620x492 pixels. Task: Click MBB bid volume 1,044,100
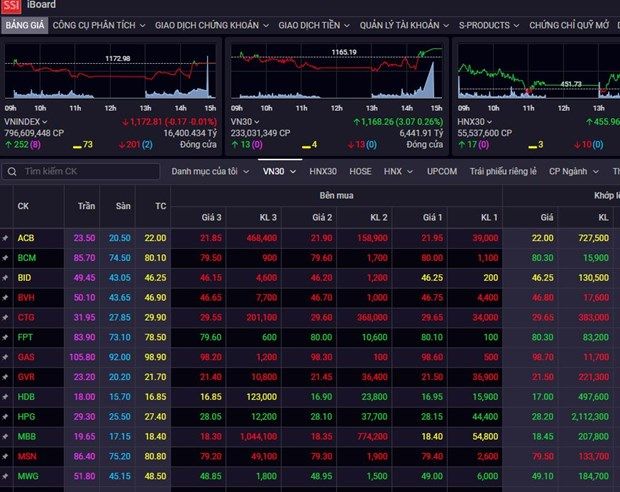click(259, 437)
